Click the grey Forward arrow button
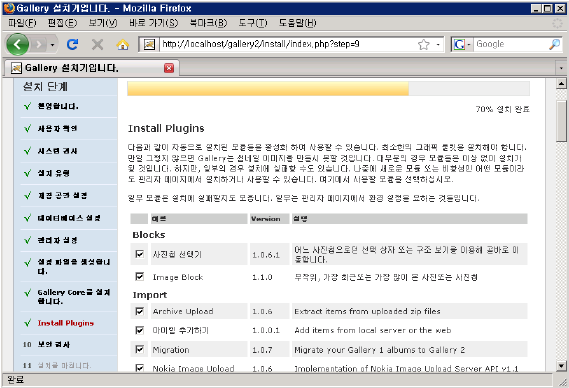 pos(39,45)
